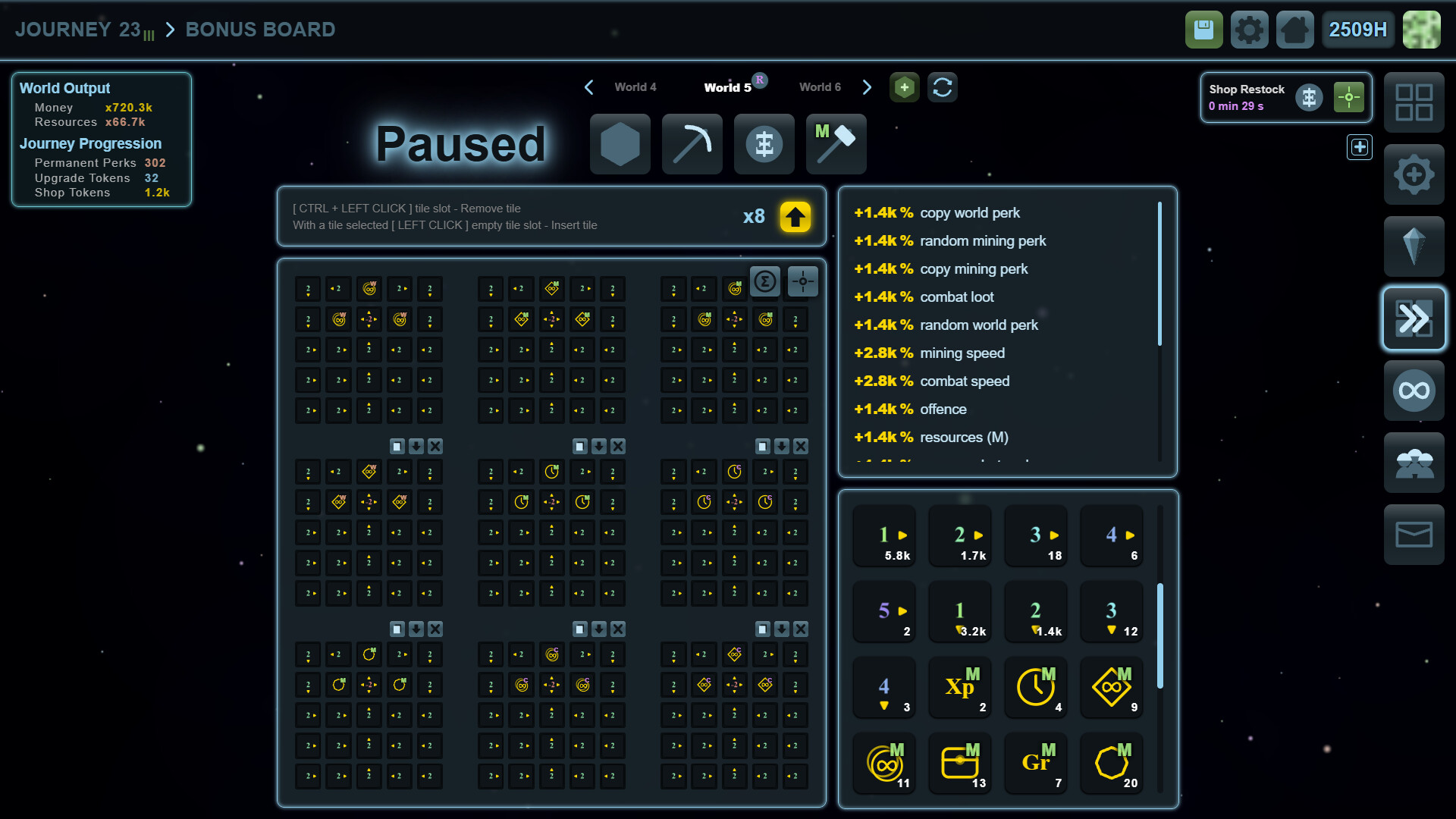Switch to World 6 tab
This screenshot has height=819, width=1456.
coord(820,87)
